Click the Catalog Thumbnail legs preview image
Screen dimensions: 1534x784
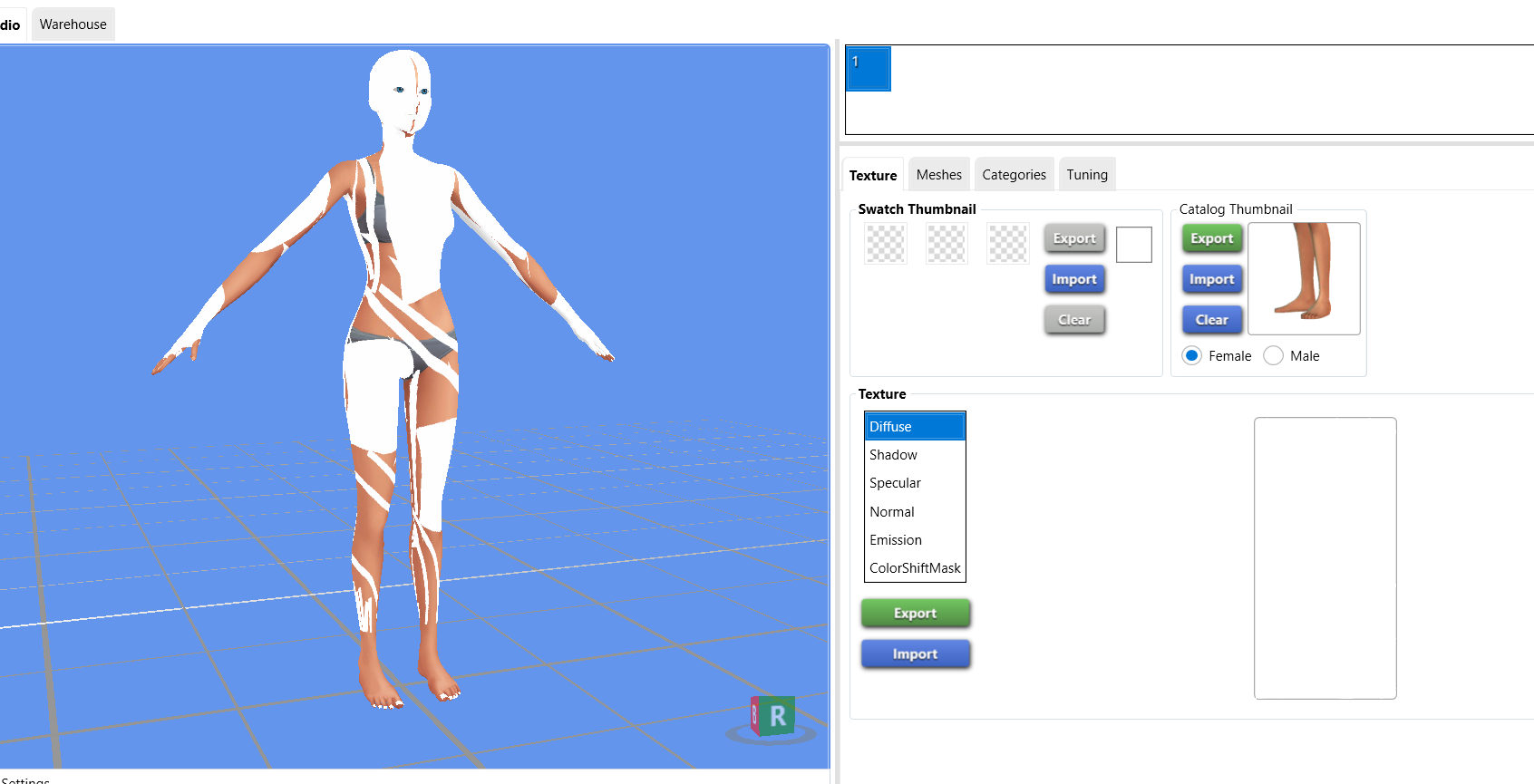pos(1305,279)
